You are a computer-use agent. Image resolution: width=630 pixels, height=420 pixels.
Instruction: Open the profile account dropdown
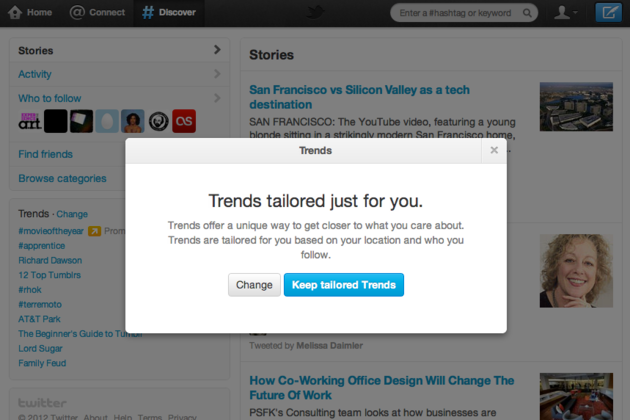566,13
